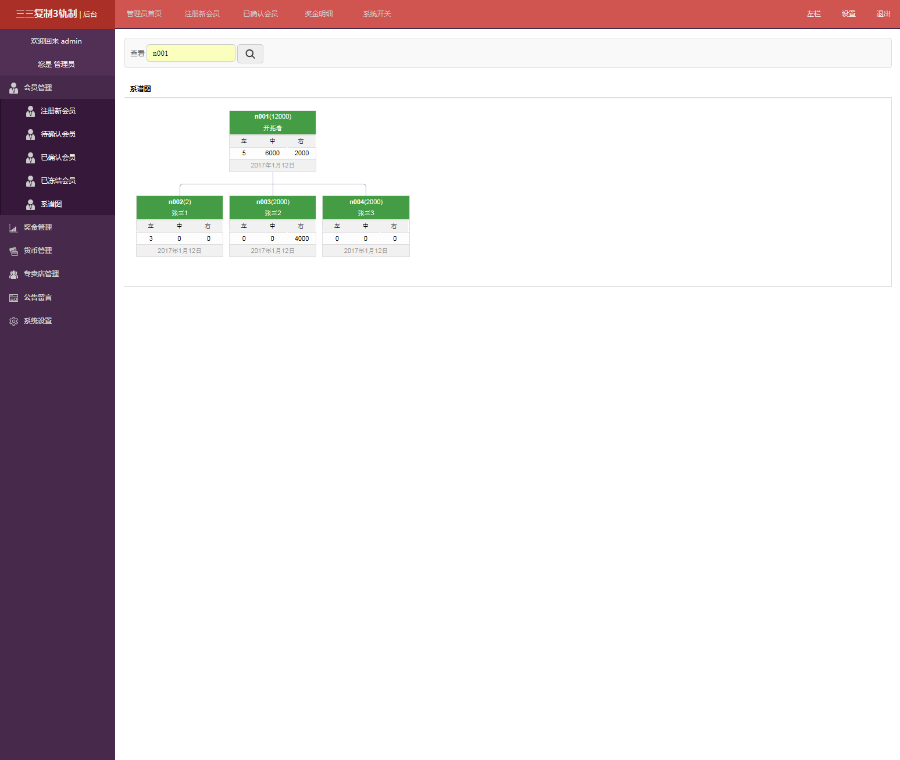Click the 会员管理 person icon in sidebar
Image resolution: width=900 pixels, height=760 pixels.
pos(13,88)
